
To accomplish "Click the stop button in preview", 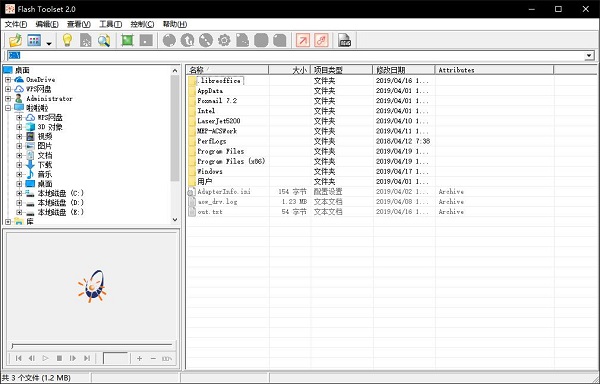I will click(x=59, y=358).
